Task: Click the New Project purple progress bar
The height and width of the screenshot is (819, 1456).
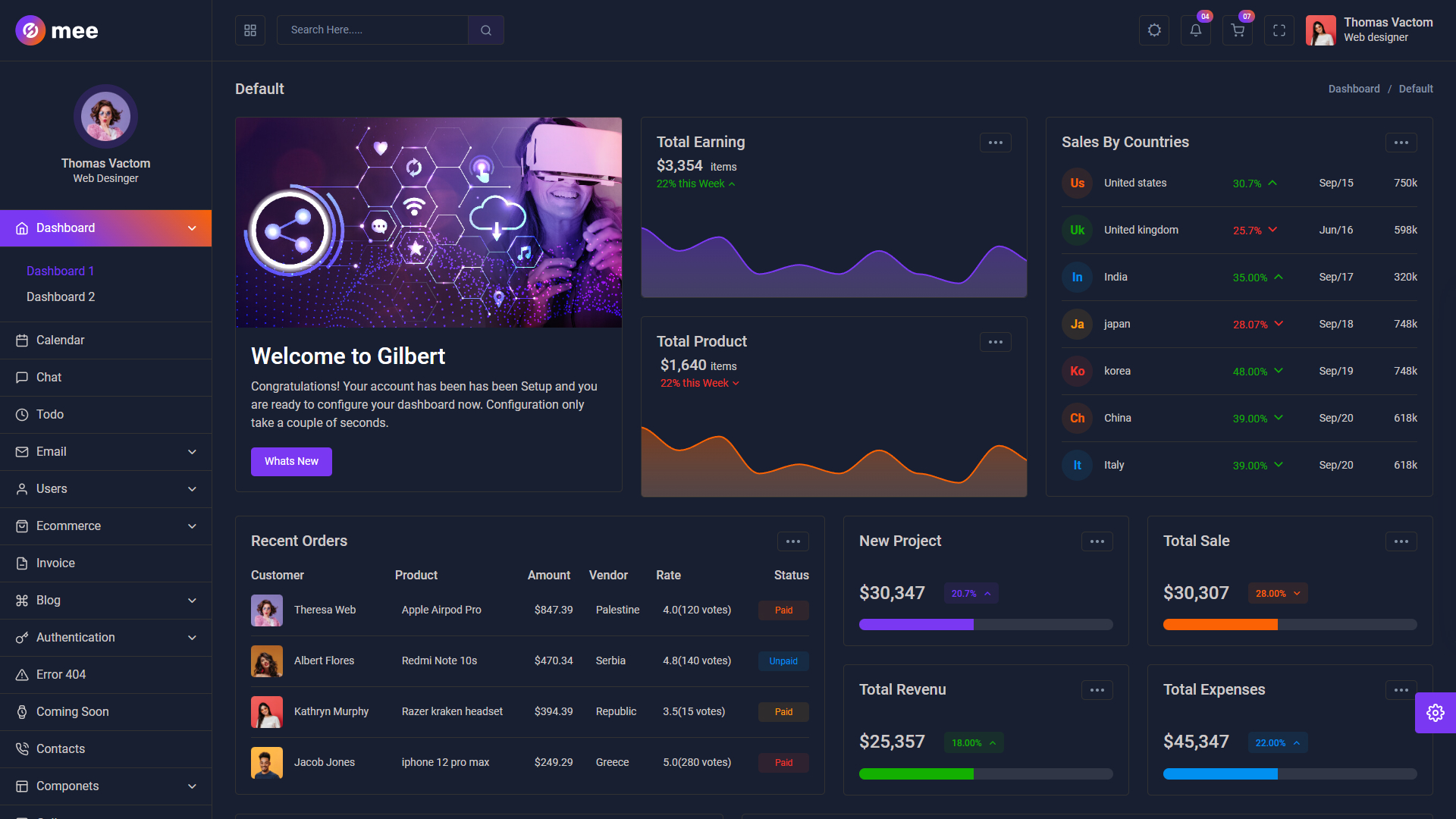Action: (916, 625)
